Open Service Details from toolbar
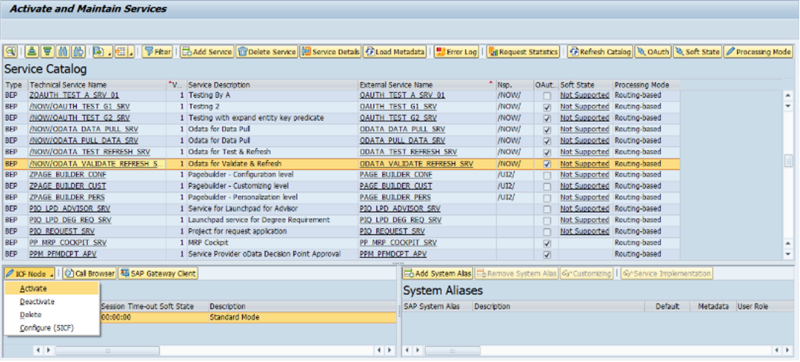Viewport: 800px width, 362px height. (x=330, y=51)
